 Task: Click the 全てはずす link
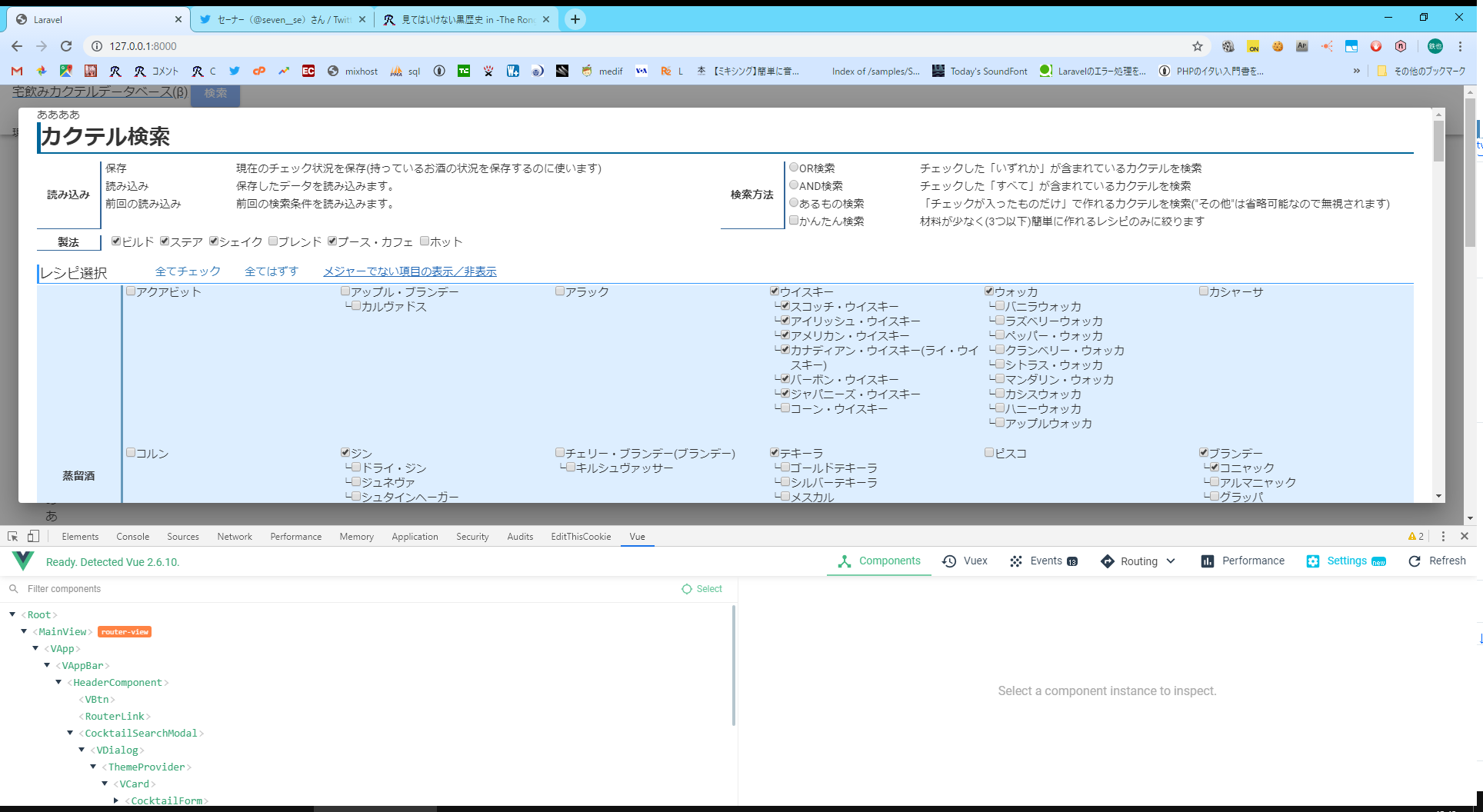pos(271,271)
